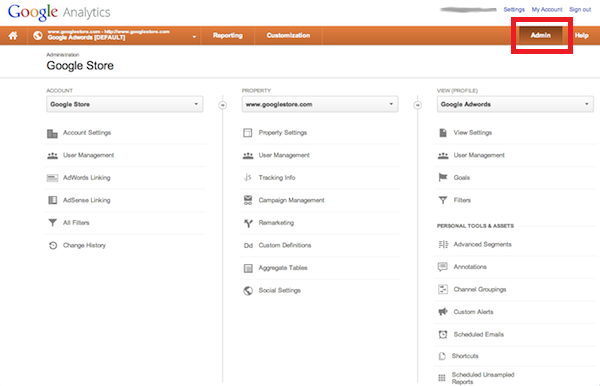
Task: Open the Change History link
Action: pos(84,246)
